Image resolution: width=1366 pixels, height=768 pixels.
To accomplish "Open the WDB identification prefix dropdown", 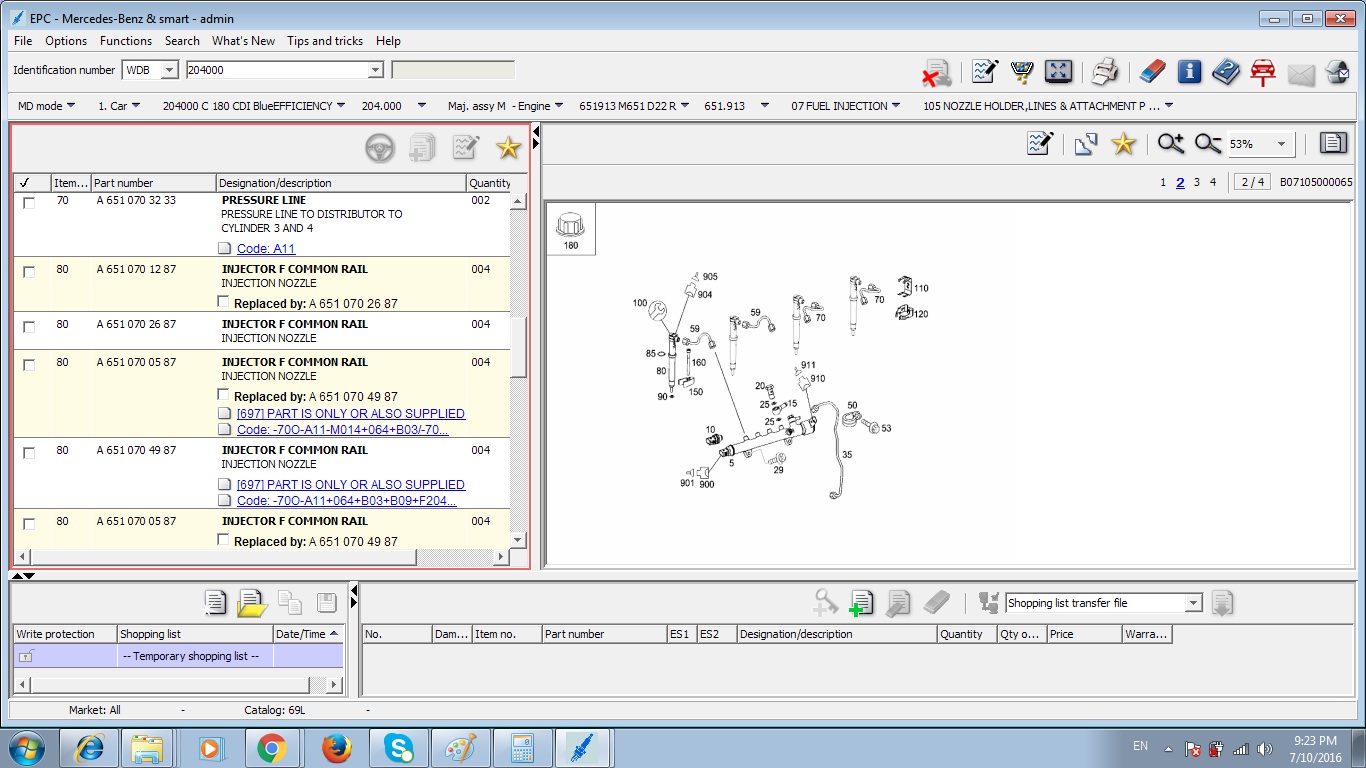I will coord(169,70).
